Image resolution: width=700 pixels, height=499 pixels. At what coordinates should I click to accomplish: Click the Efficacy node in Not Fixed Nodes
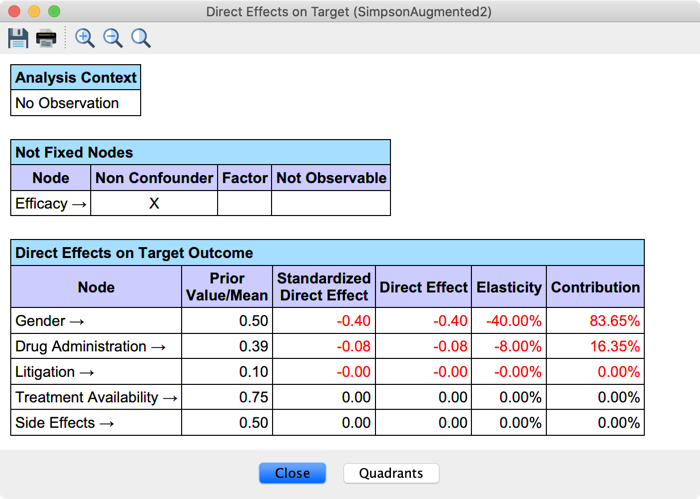pyautogui.click(x=51, y=203)
